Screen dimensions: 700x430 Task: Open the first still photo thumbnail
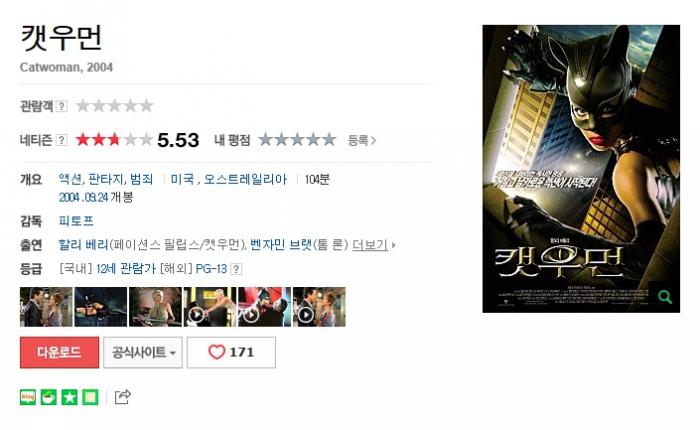click(x=46, y=307)
